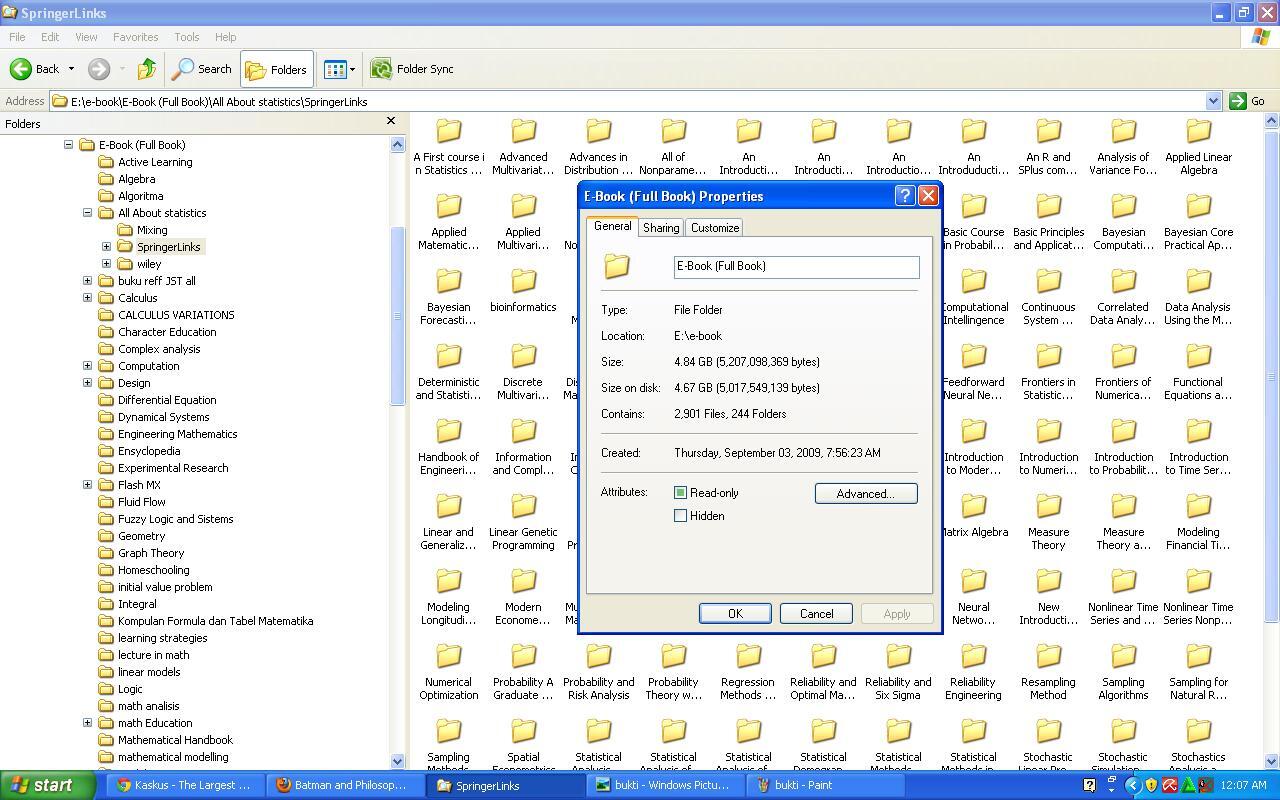Expand the 'Flash MX' tree node
Image resolution: width=1280 pixels, height=800 pixels.
(87, 485)
